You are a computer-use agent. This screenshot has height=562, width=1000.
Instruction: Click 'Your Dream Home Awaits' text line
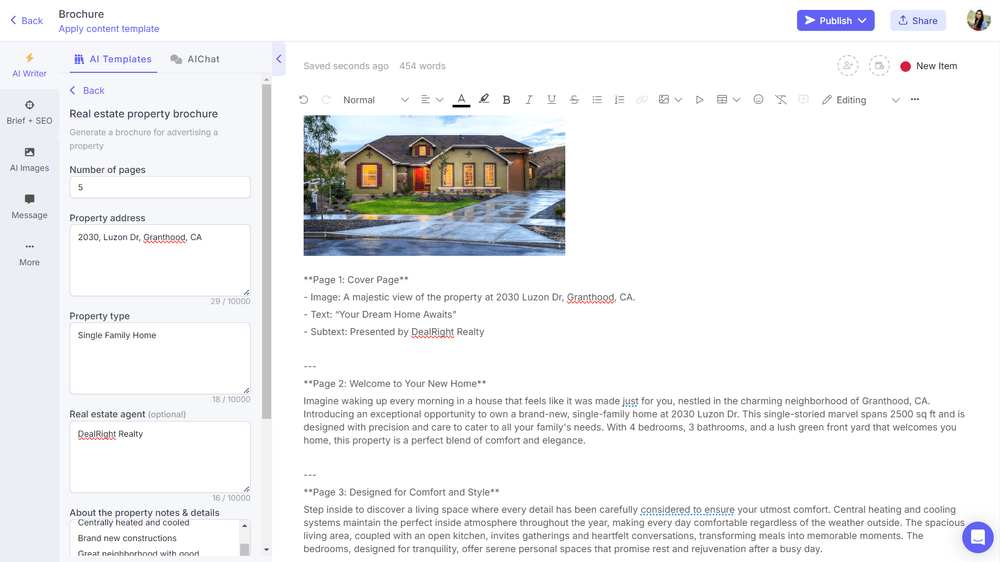tap(380, 314)
